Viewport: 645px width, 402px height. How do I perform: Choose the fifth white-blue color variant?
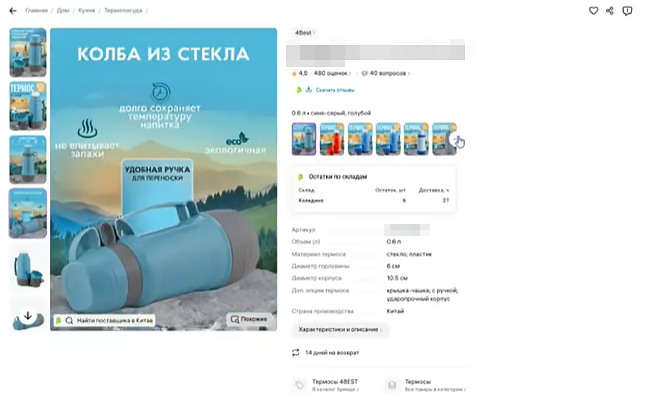click(416, 139)
